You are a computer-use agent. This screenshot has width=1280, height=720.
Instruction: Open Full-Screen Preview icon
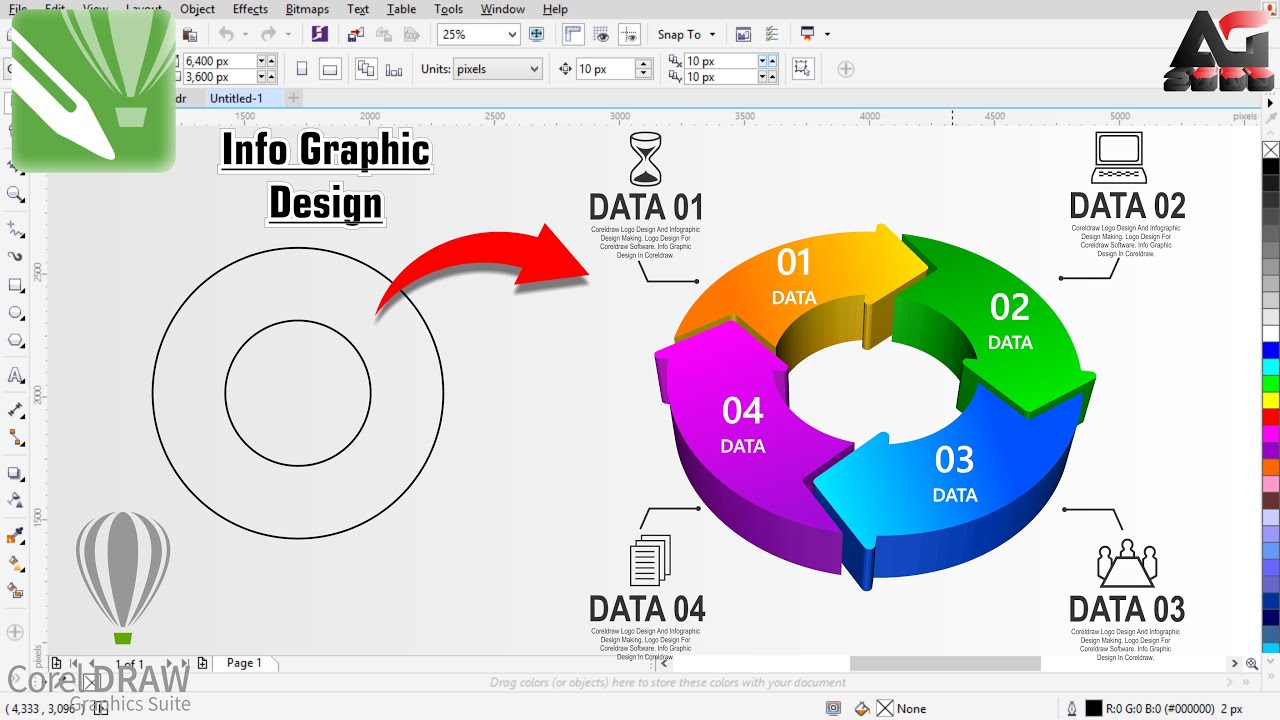[536, 34]
